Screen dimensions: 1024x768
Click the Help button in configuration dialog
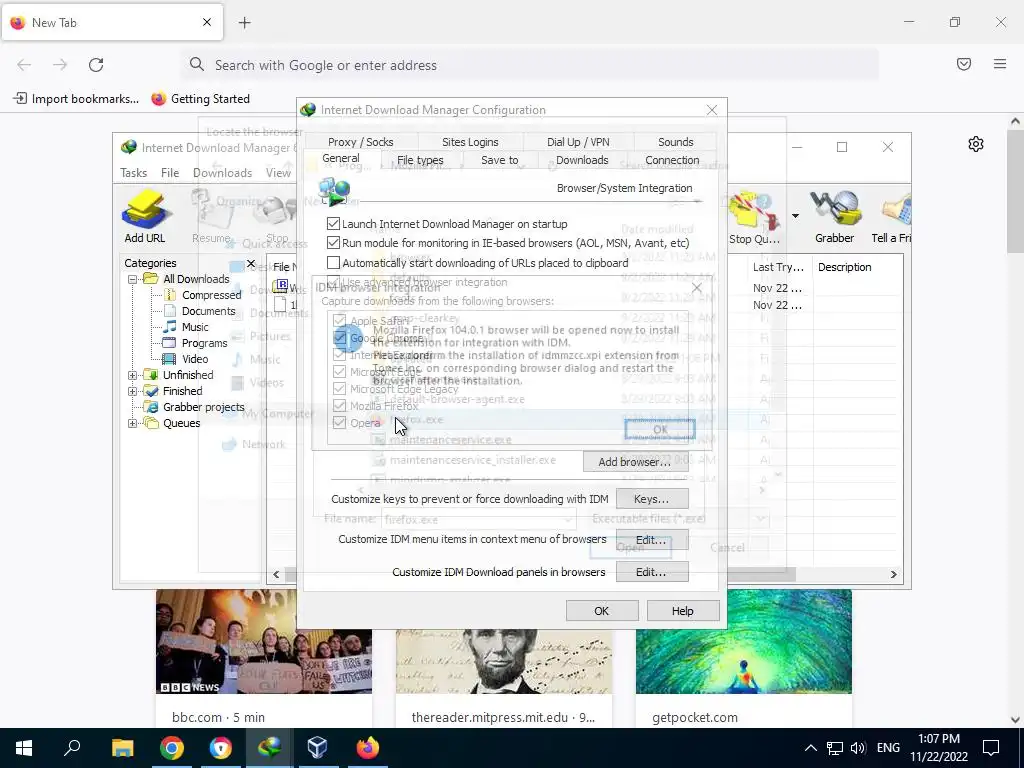pyautogui.click(x=682, y=611)
